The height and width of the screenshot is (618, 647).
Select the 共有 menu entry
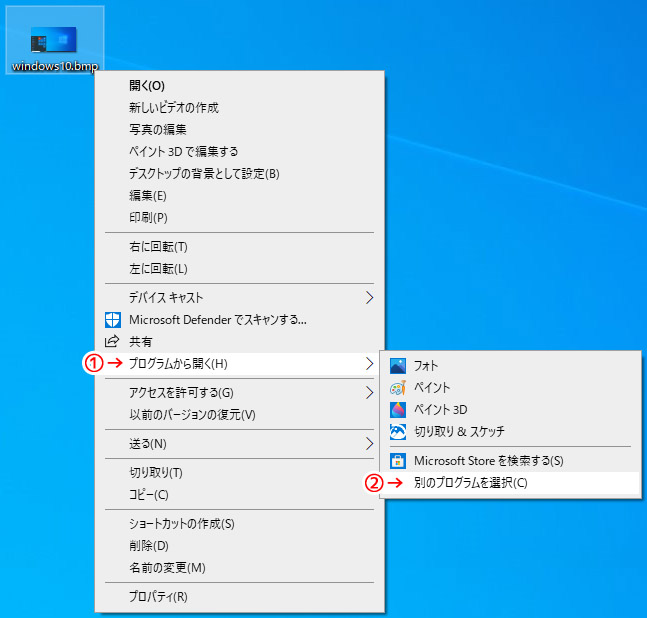[239, 342]
